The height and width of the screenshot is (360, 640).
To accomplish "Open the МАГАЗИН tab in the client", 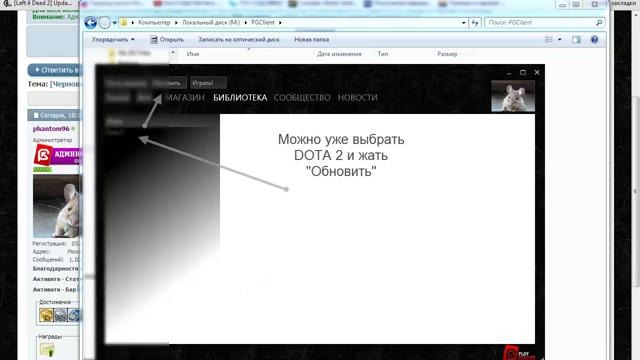I will pyautogui.click(x=186, y=98).
